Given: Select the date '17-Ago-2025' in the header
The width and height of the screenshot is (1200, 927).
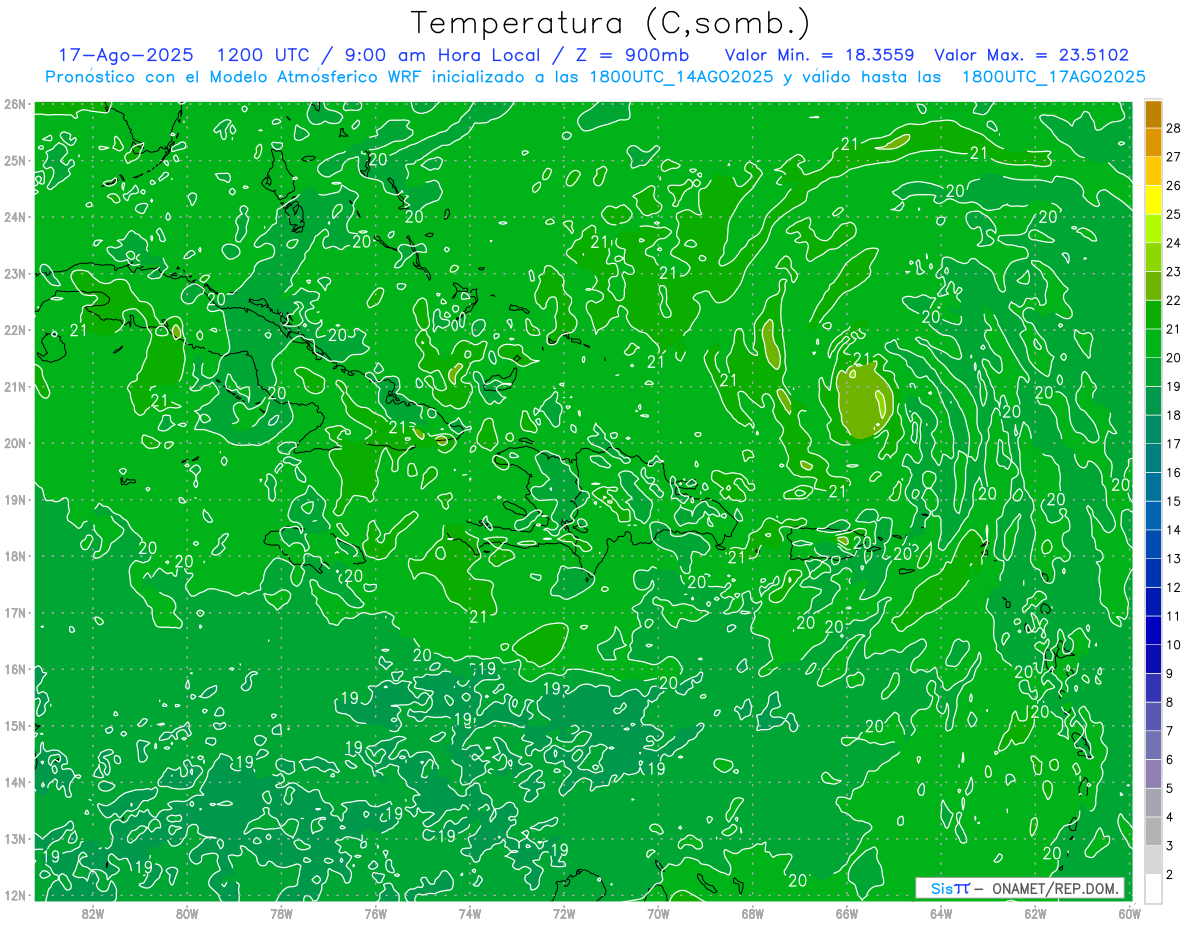Looking at the screenshot, I should (x=124, y=55).
